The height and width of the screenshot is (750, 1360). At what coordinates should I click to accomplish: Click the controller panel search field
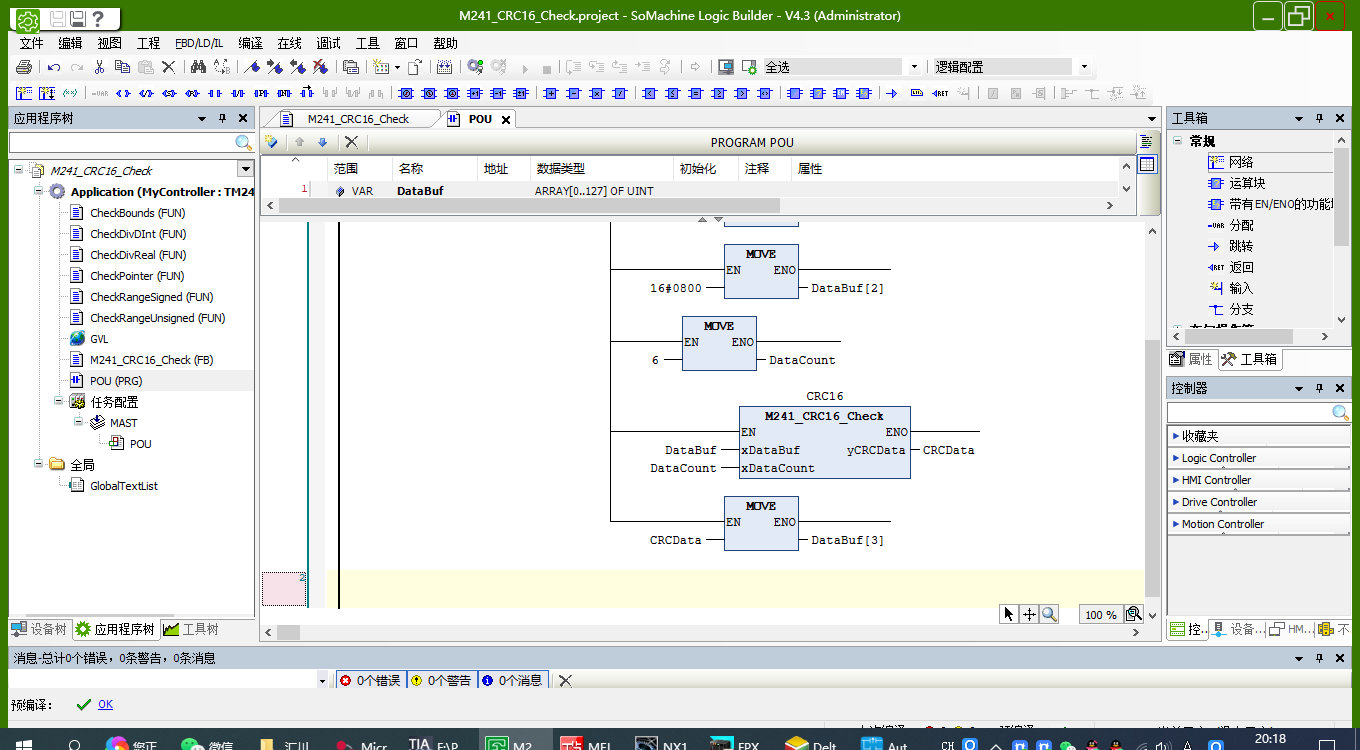(1249, 413)
